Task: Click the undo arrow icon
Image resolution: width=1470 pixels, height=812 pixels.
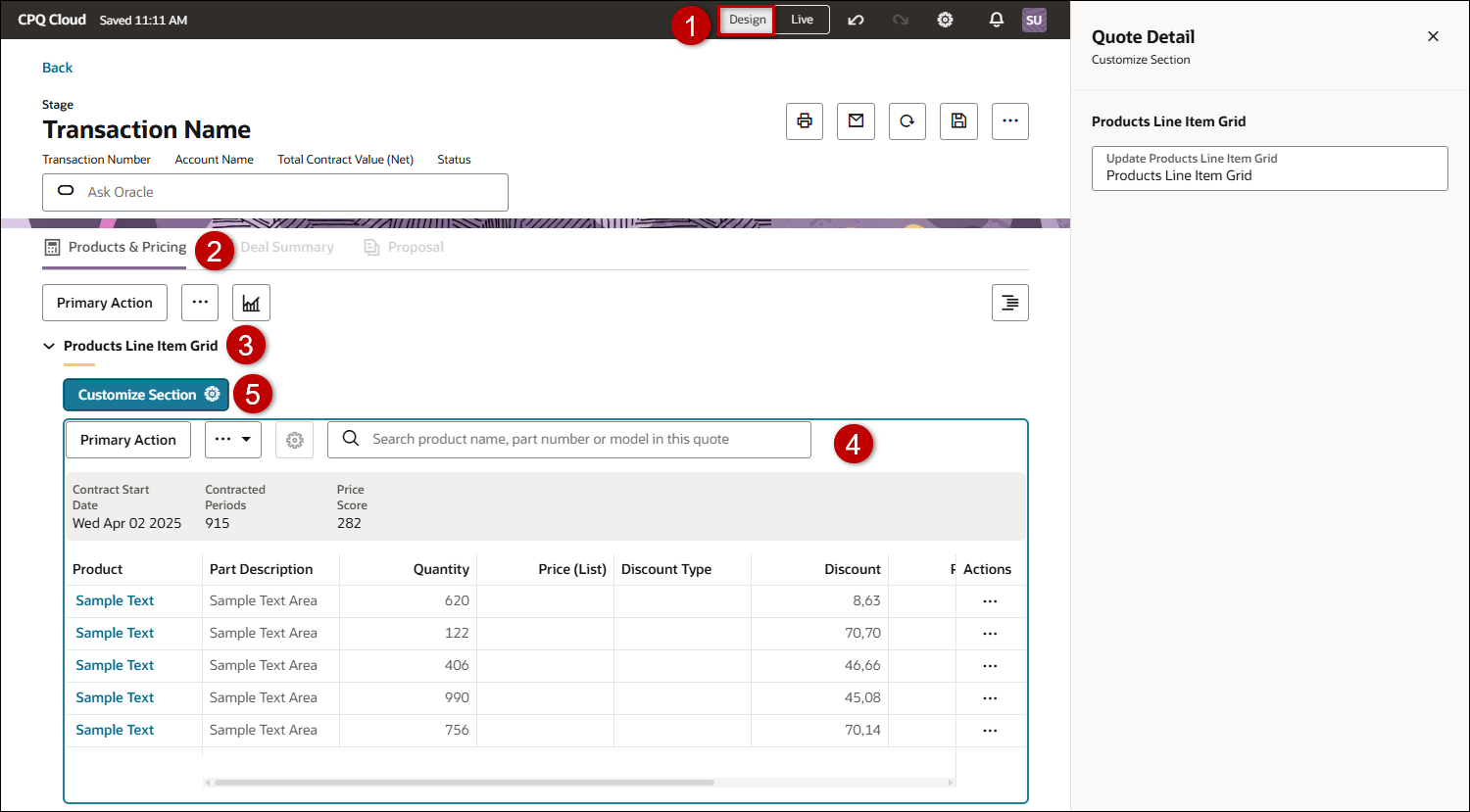Action: (856, 20)
